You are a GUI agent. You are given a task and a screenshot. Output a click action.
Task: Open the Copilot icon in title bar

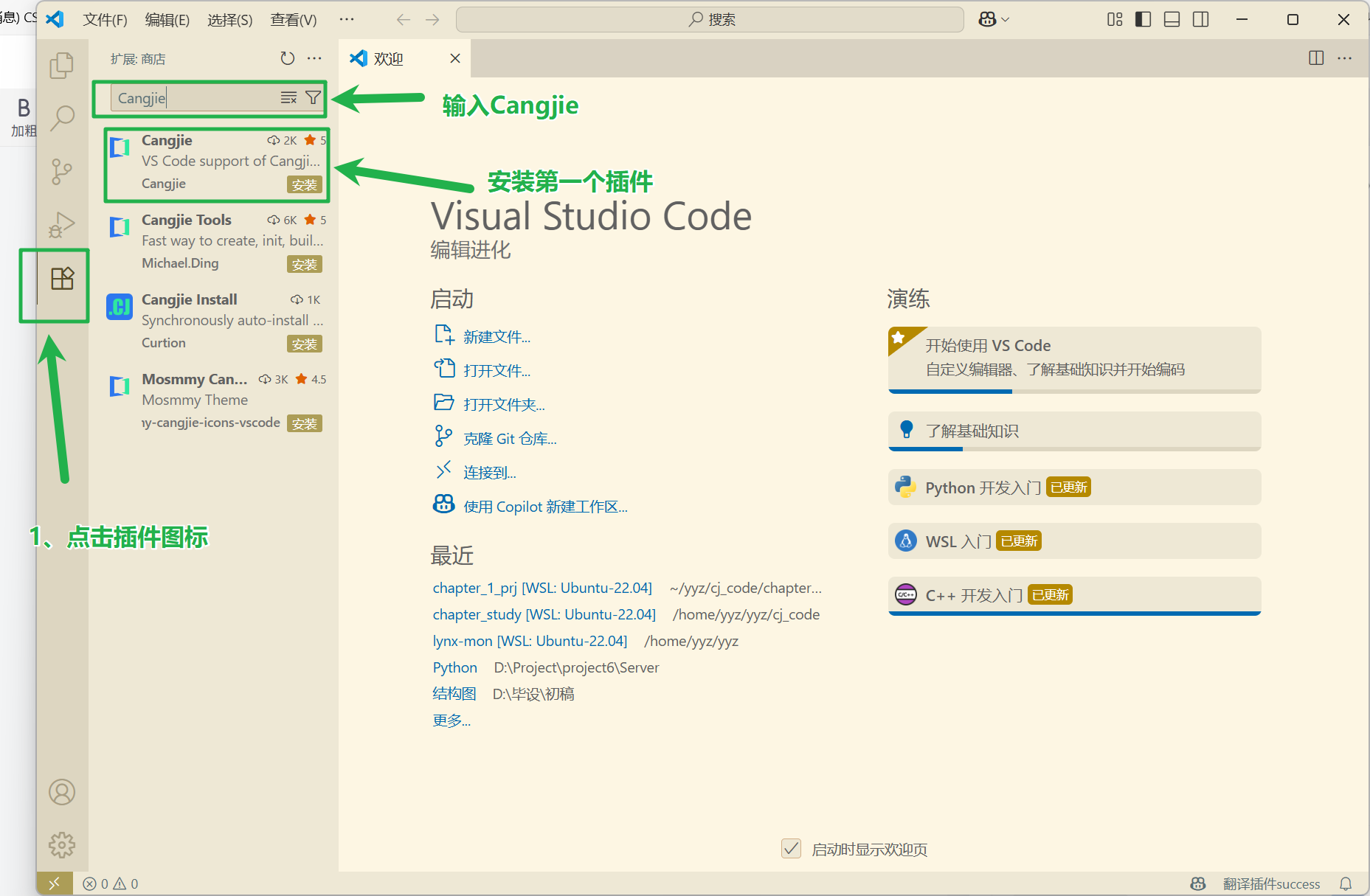(987, 20)
